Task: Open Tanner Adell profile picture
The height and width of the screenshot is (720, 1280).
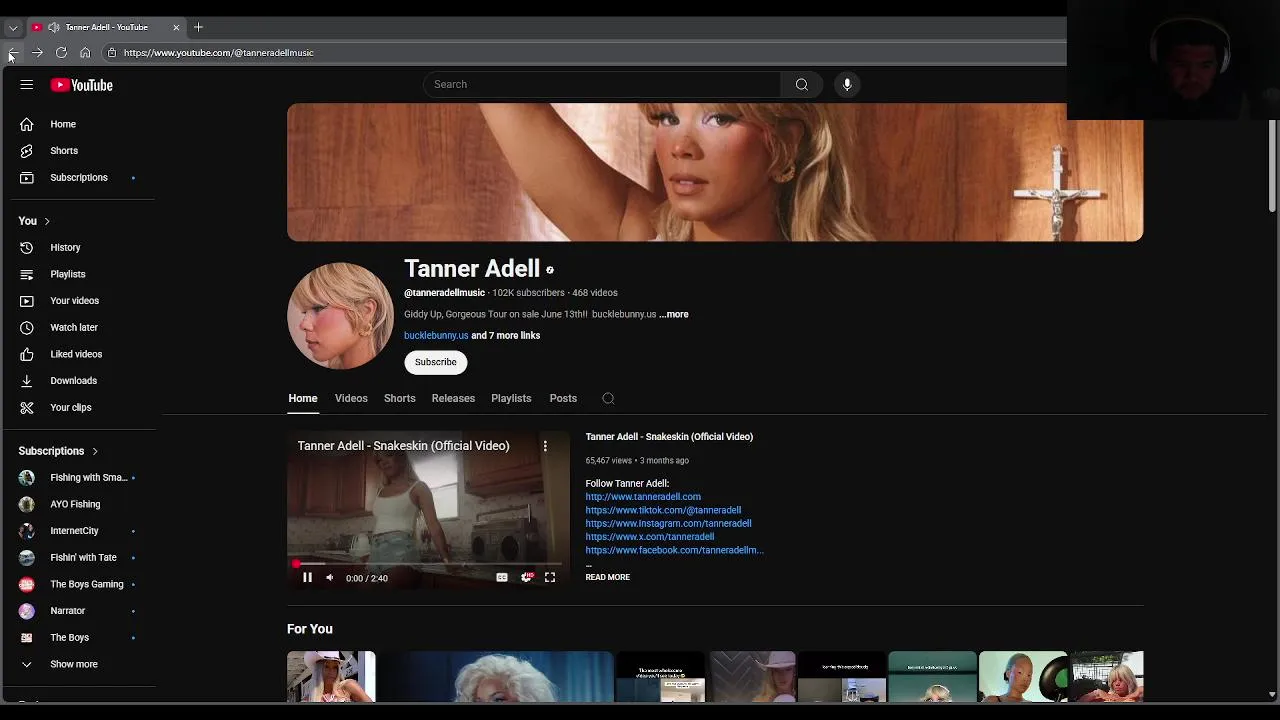Action: [x=341, y=316]
